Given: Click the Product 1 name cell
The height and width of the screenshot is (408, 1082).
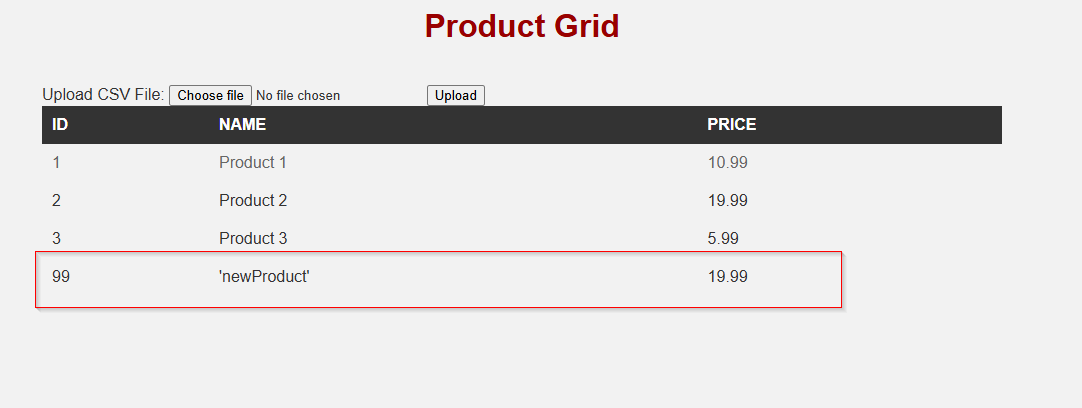Looking at the screenshot, I should pyautogui.click(x=253, y=163).
